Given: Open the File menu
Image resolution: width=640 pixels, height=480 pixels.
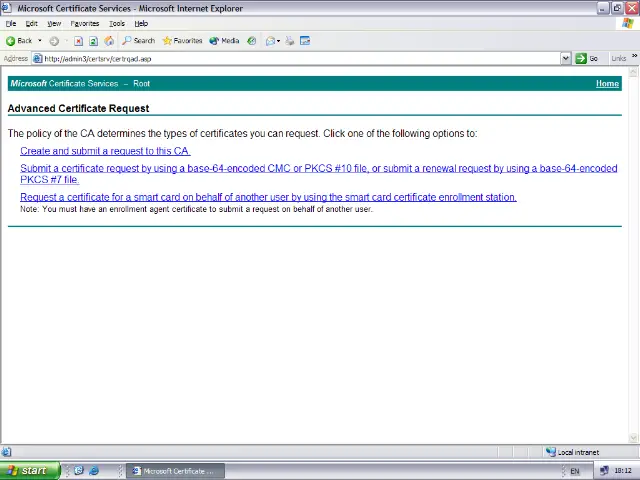Looking at the screenshot, I should pyautogui.click(x=11, y=24).
